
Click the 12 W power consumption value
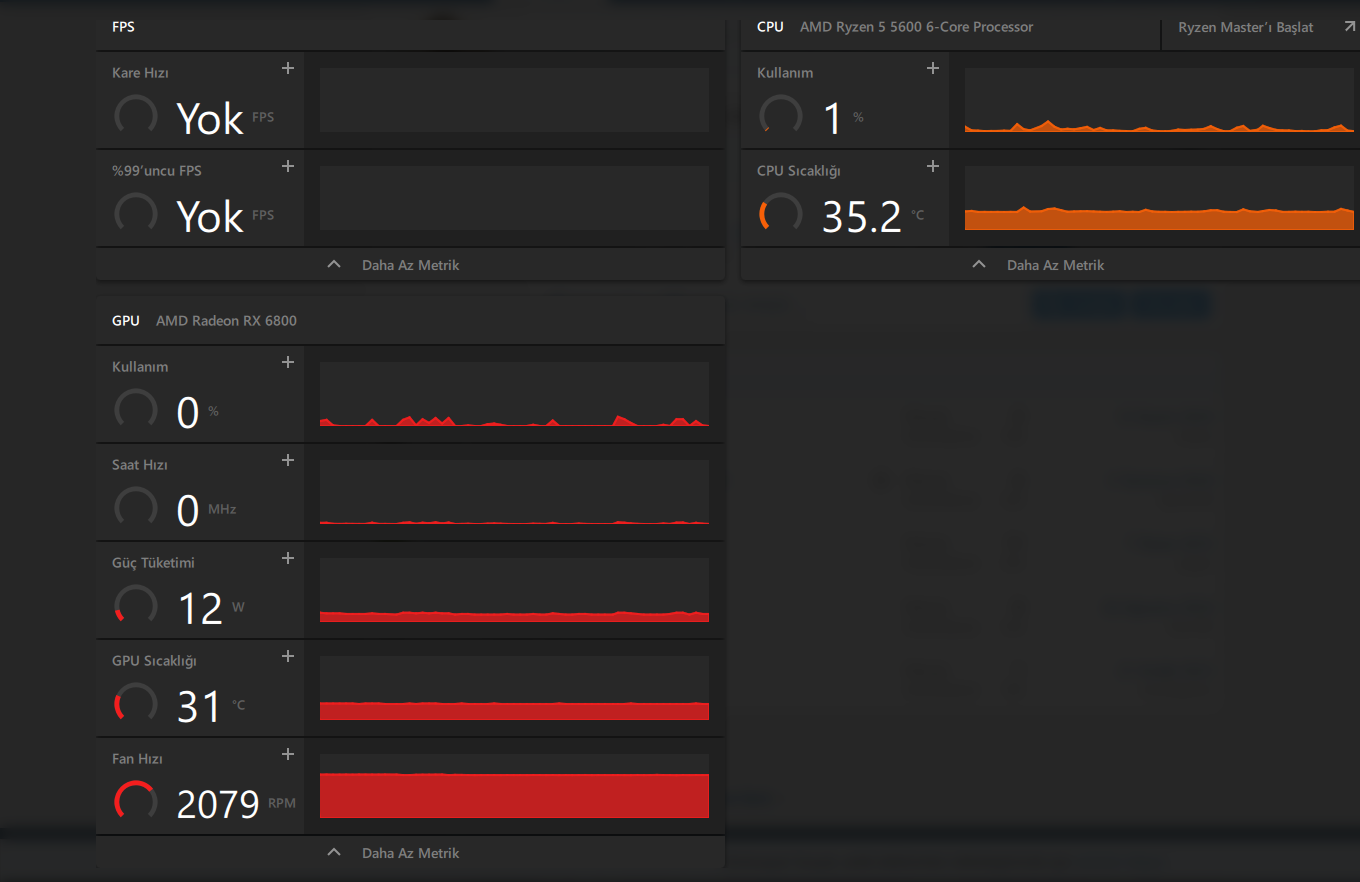(x=200, y=608)
